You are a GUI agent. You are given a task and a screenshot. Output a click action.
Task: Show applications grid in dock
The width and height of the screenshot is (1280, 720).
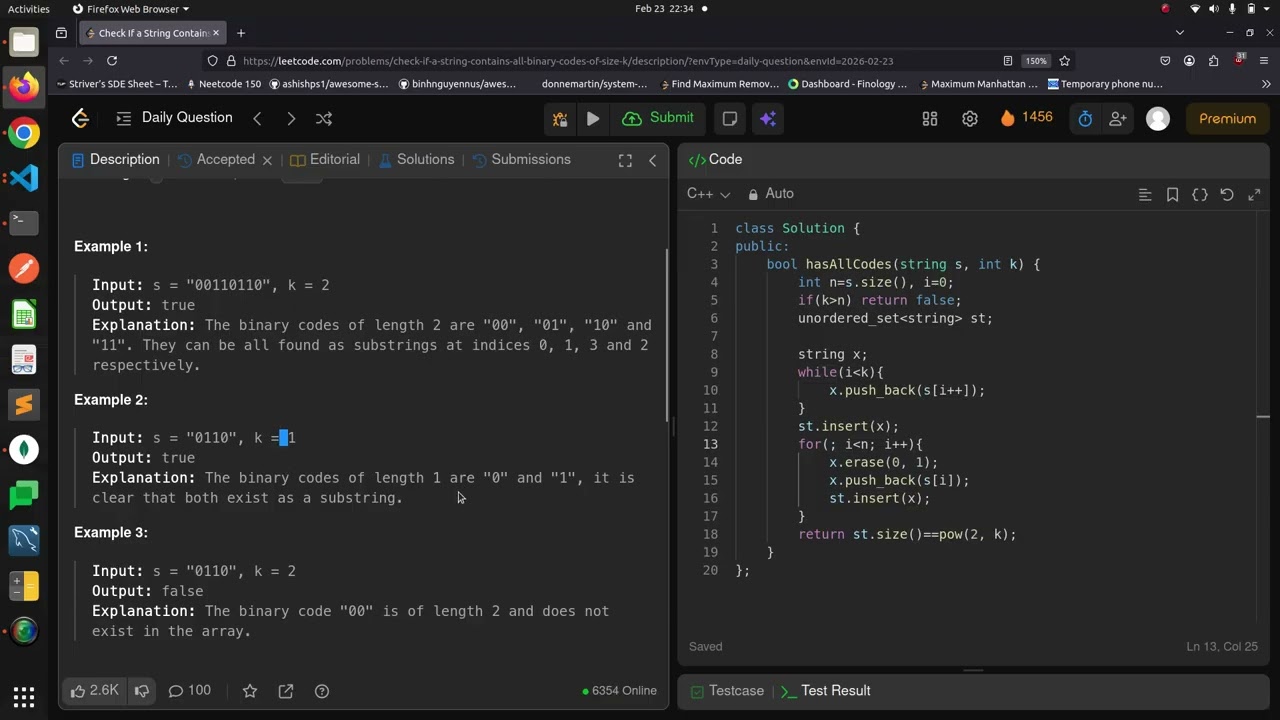coord(24,697)
